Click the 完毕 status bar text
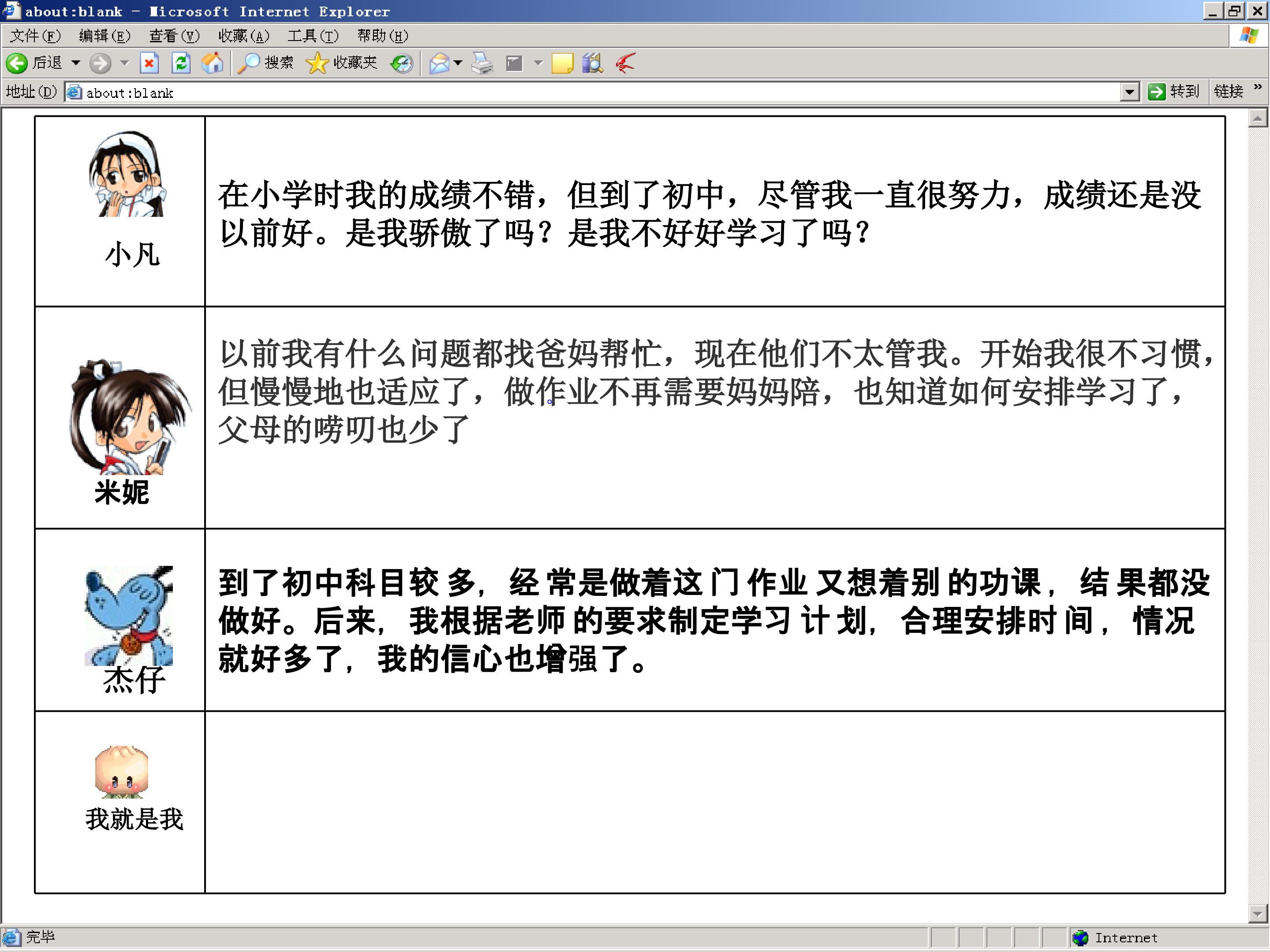 (x=40, y=937)
